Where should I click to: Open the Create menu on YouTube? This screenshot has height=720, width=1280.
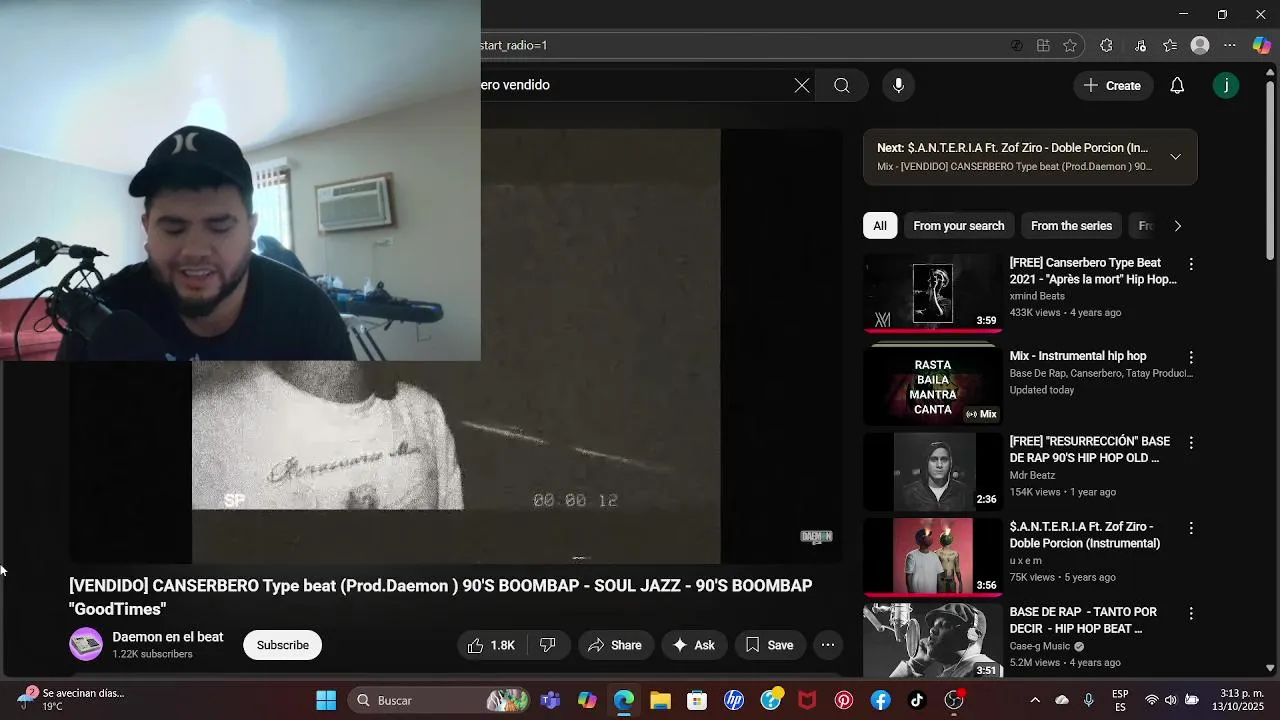[x=1113, y=86]
